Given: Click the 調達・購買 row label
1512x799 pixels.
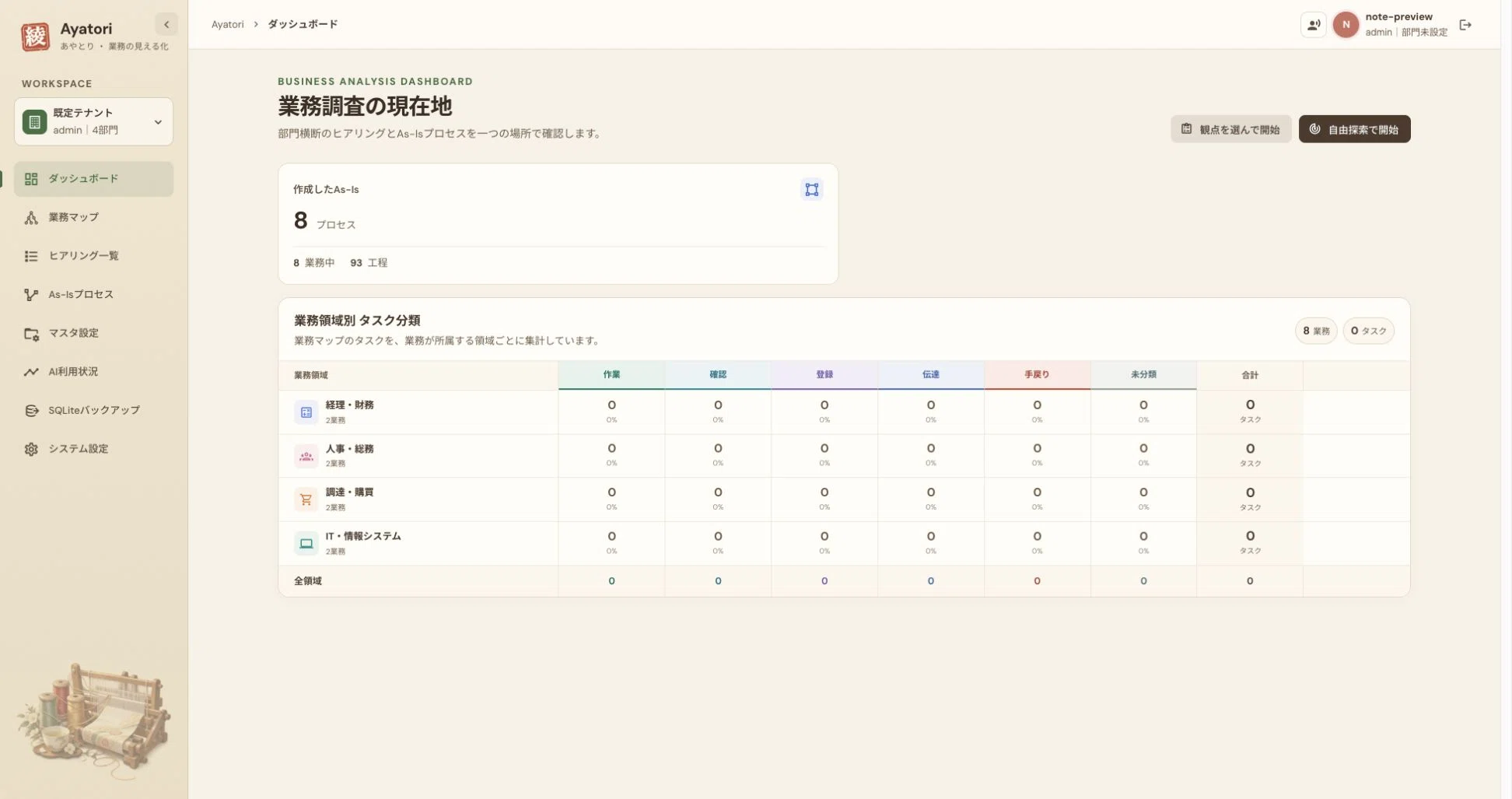Looking at the screenshot, I should [349, 492].
